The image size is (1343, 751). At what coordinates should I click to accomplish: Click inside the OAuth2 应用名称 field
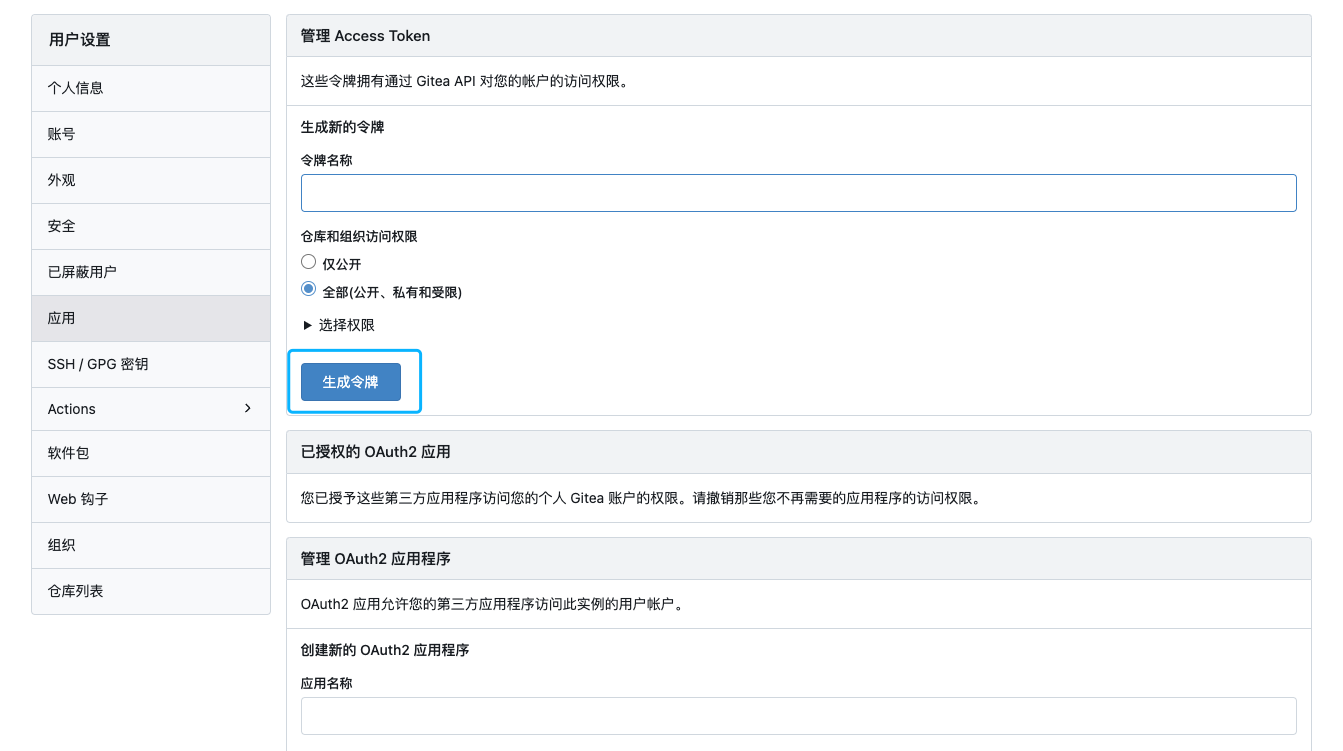[797, 715]
